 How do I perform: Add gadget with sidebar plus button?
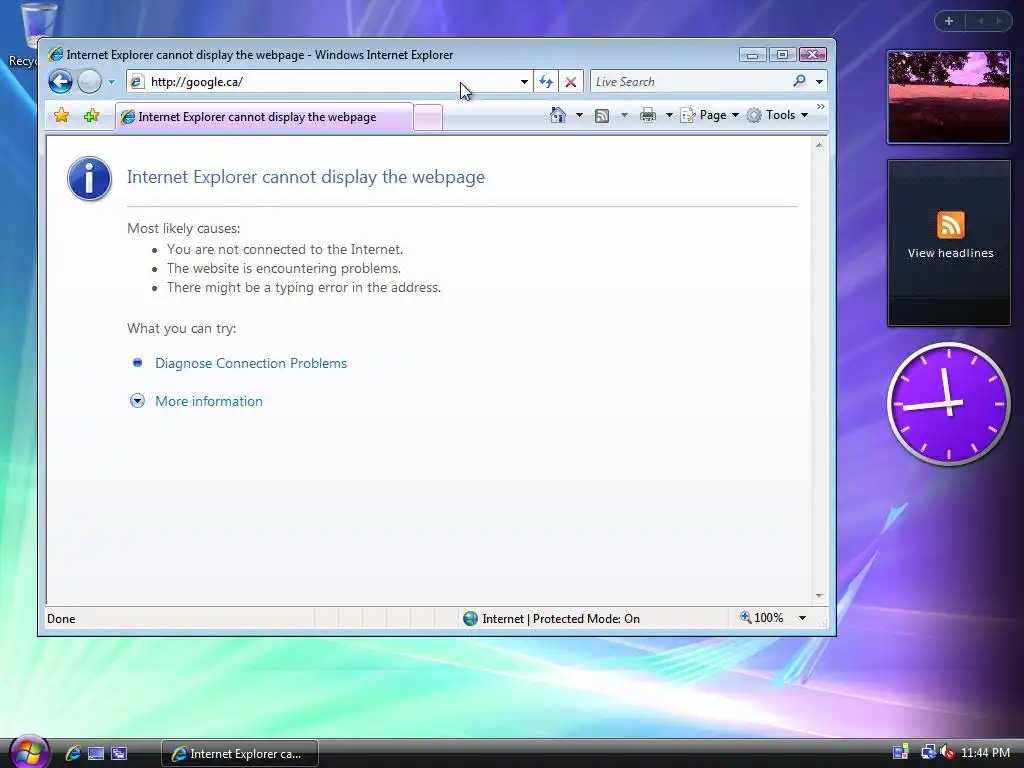point(949,21)
